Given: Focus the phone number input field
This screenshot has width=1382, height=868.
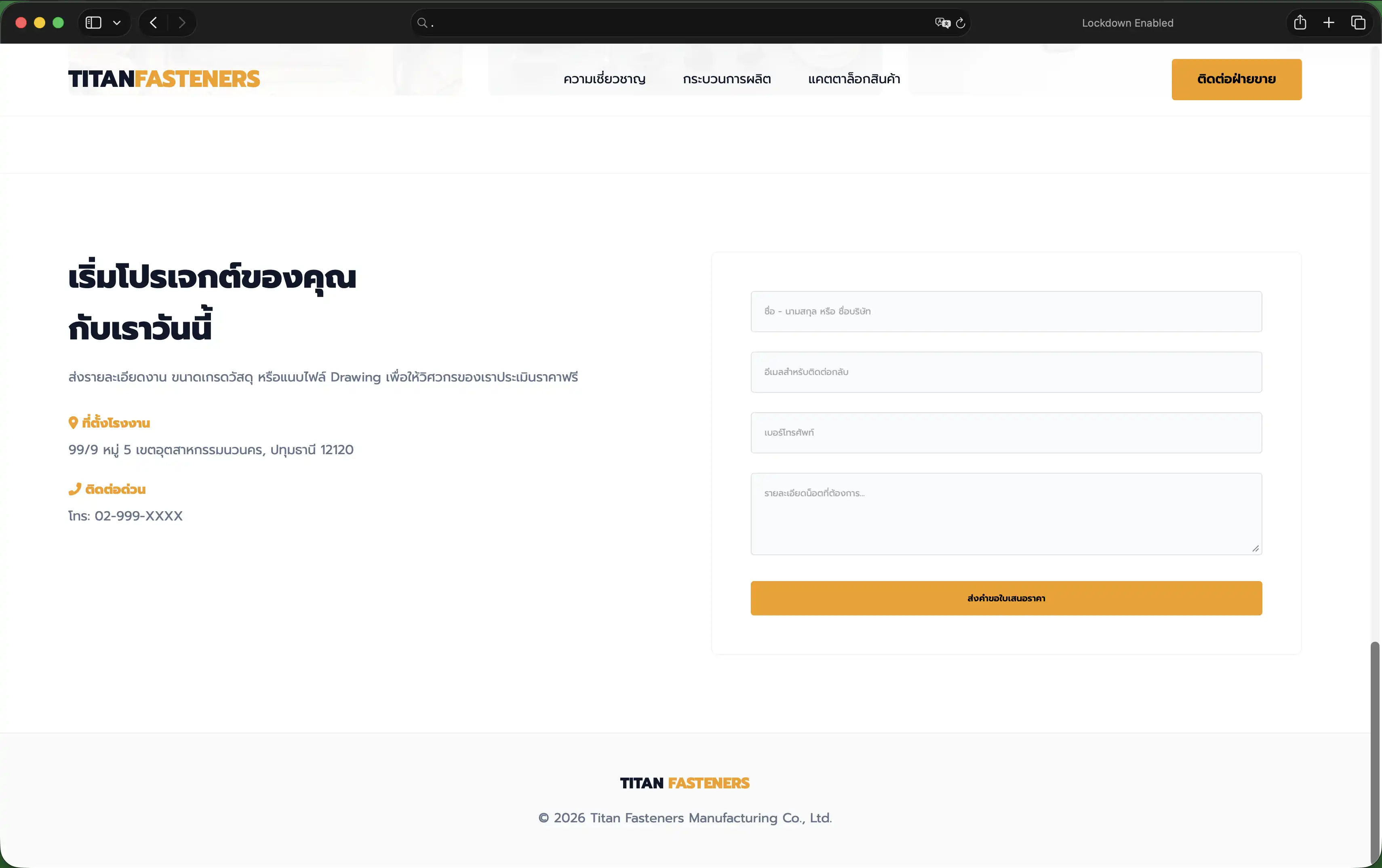Looking at the screenshot, I should [x=1005, y=432].
